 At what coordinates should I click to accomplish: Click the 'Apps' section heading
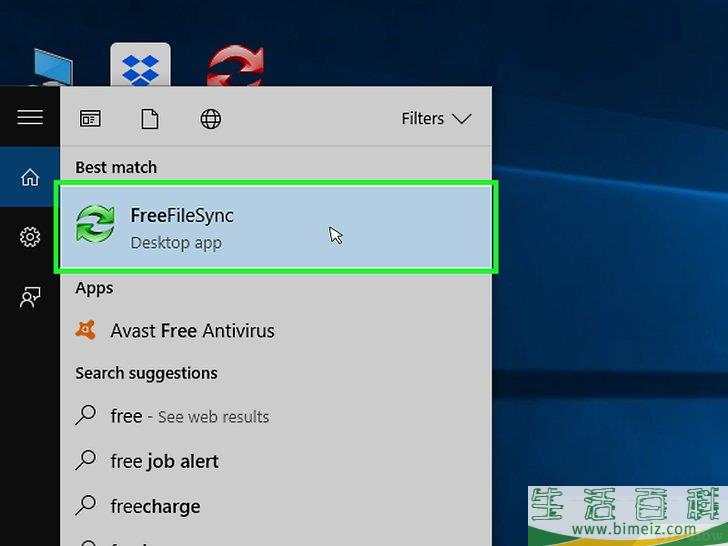pyautogui.click(x=94, y=288)
